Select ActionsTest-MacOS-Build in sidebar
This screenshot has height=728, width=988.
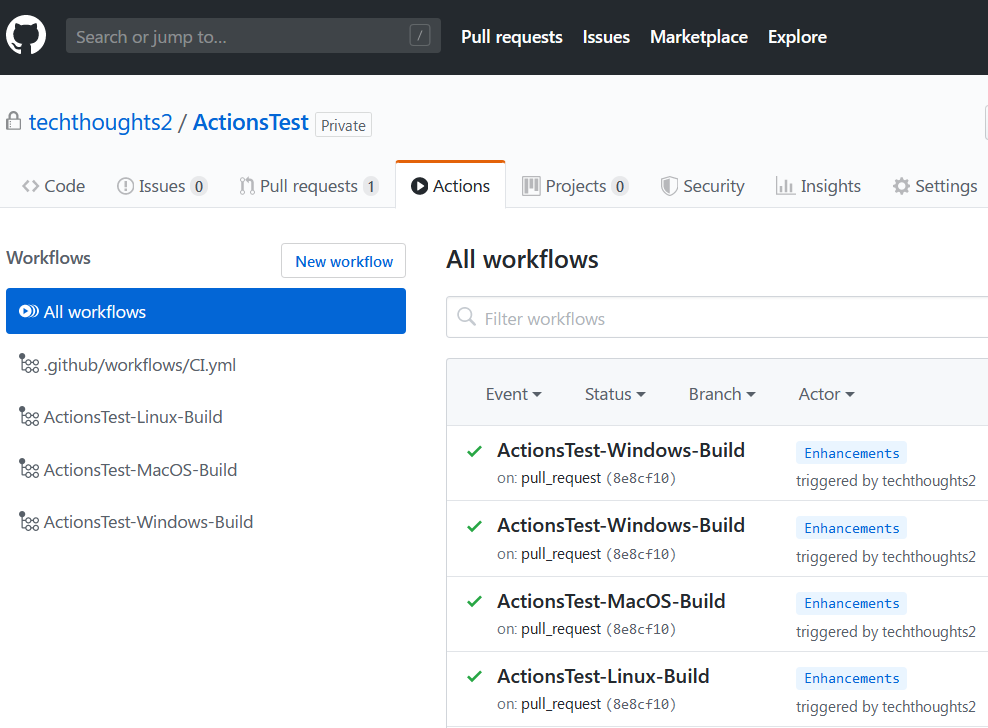(141, 470)
